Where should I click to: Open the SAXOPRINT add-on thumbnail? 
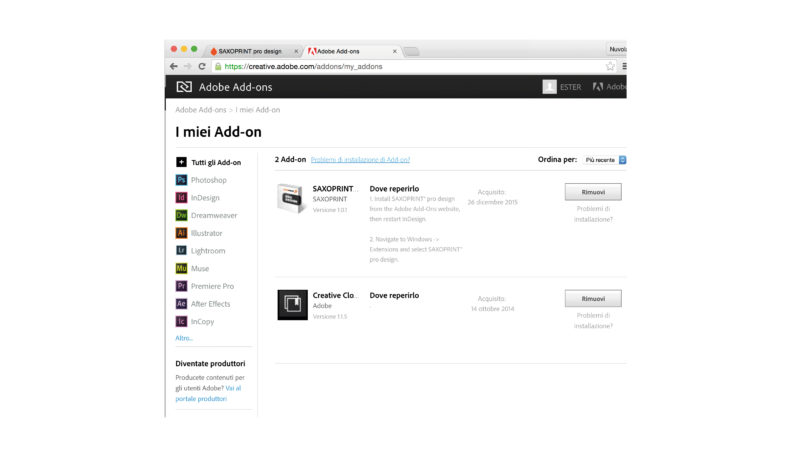[x=292, y=198]
